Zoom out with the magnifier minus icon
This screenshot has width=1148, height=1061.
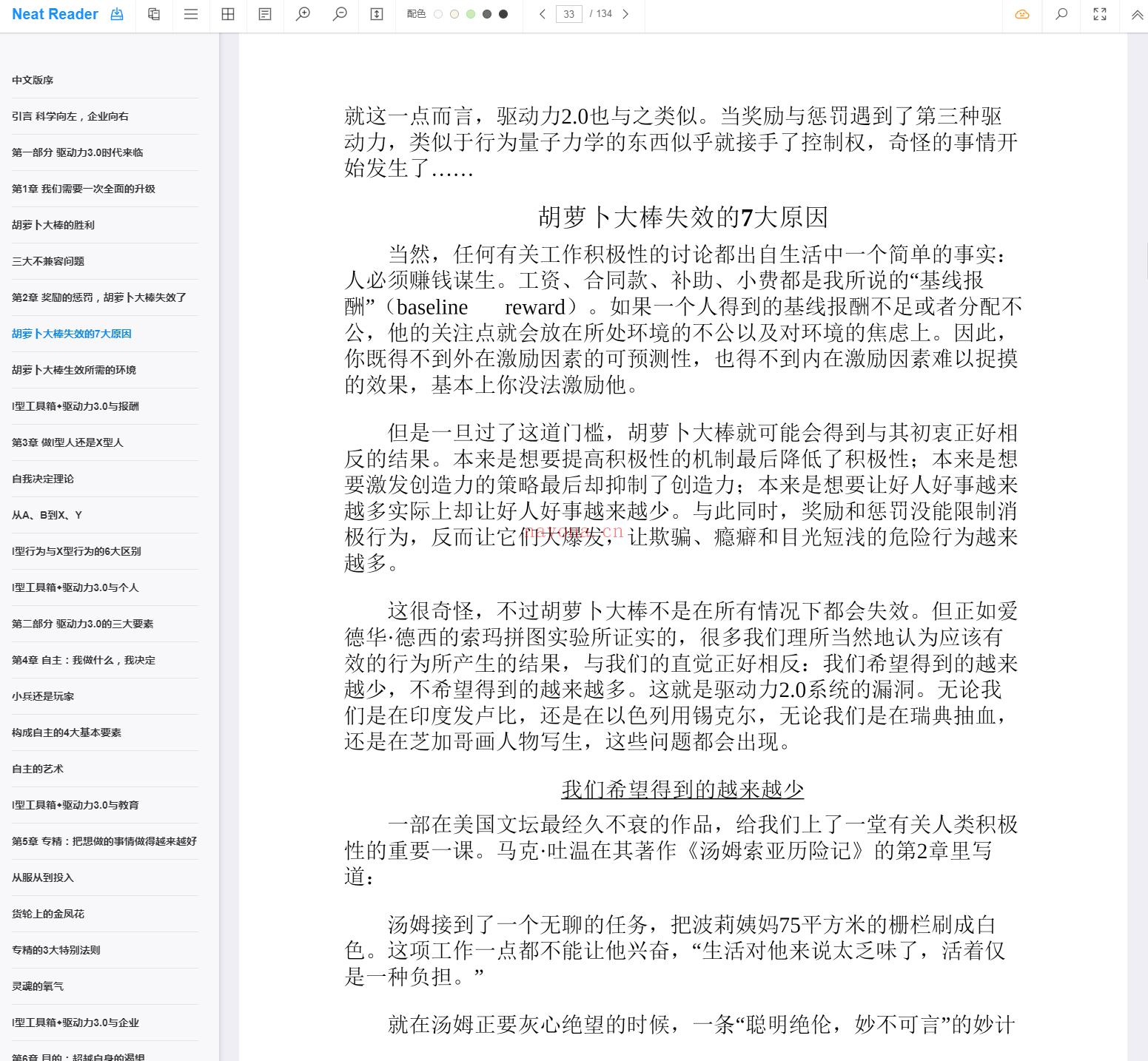[340, 14]
